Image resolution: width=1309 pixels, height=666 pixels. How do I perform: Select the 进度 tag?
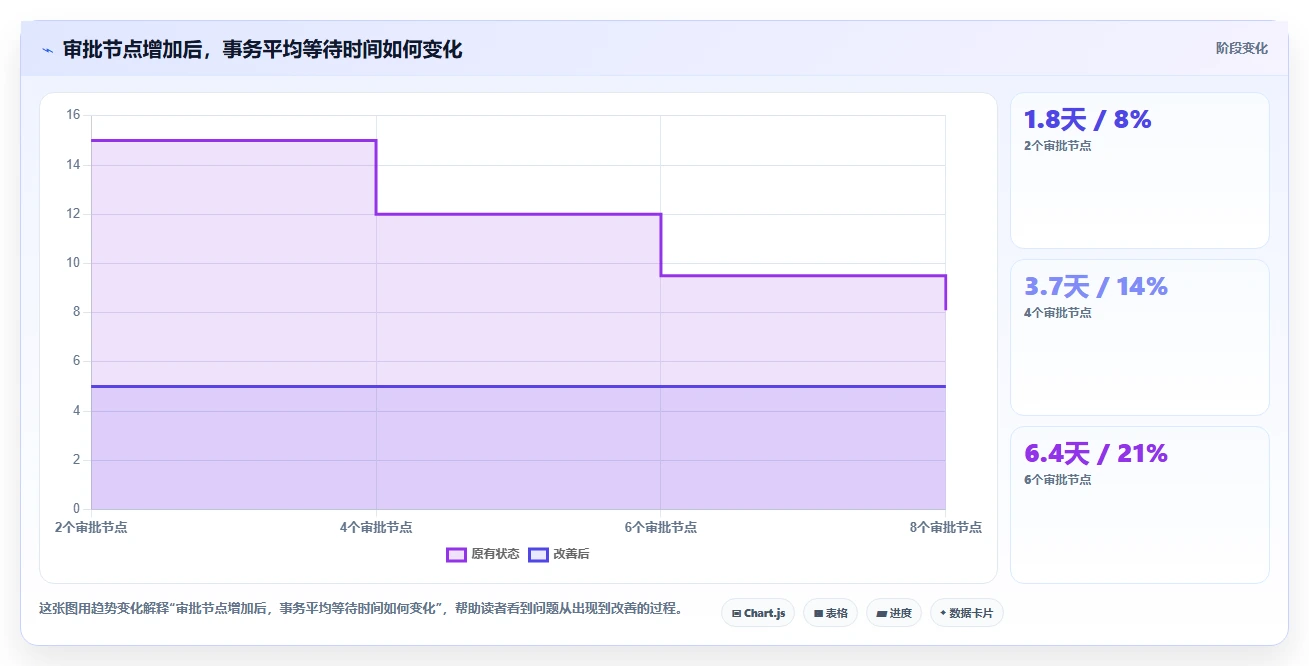tap(894, 613)
